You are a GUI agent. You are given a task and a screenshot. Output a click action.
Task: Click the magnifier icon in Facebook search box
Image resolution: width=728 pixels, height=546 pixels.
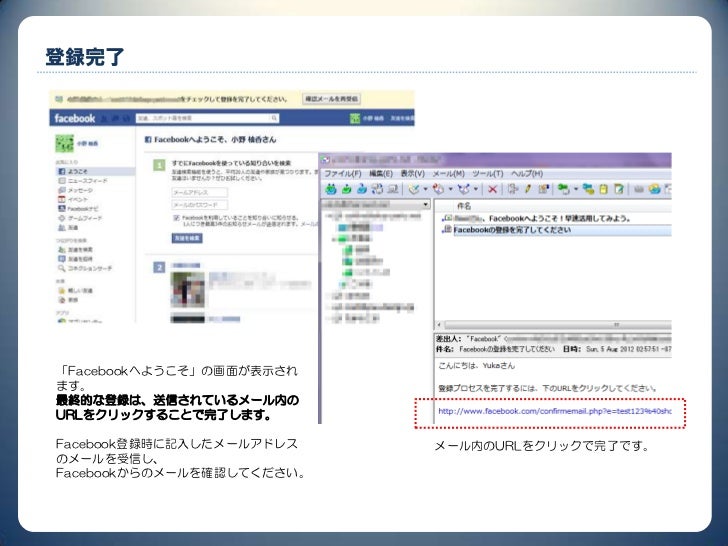(x=274, y=118)
